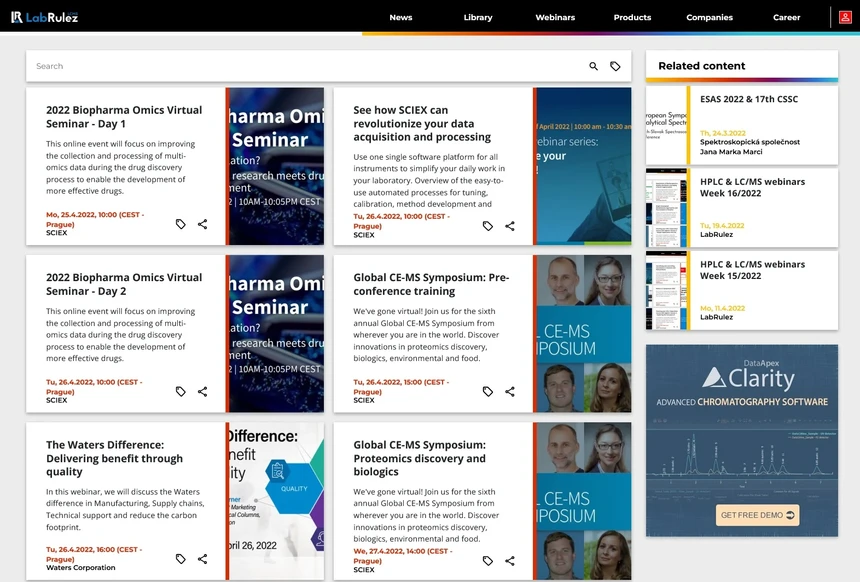The width and height of the screenshot is (860, 582).
Task: Share the SCIEX data acquisition webinar
Action: [x=510, y=226]
